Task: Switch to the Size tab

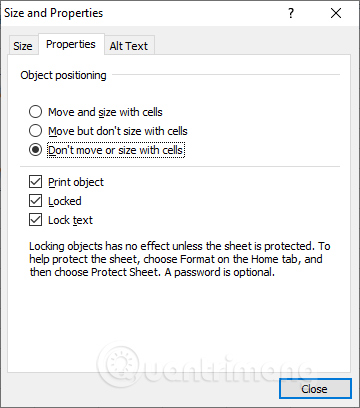Action: tap(23, 46)
